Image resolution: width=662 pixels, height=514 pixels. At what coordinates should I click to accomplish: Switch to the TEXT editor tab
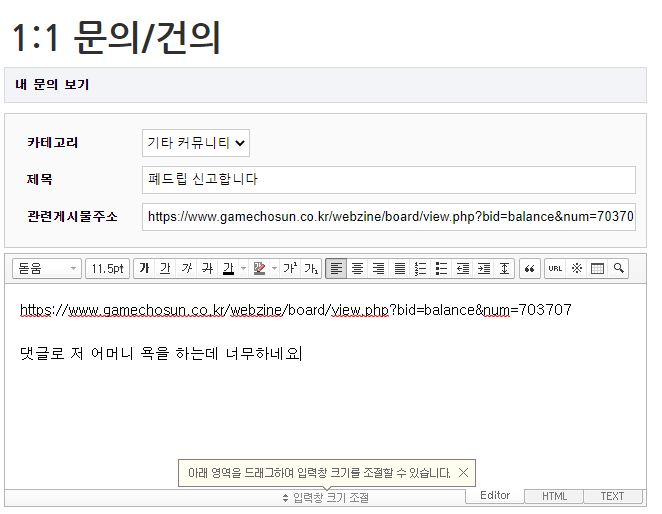(x=612, y=496)
